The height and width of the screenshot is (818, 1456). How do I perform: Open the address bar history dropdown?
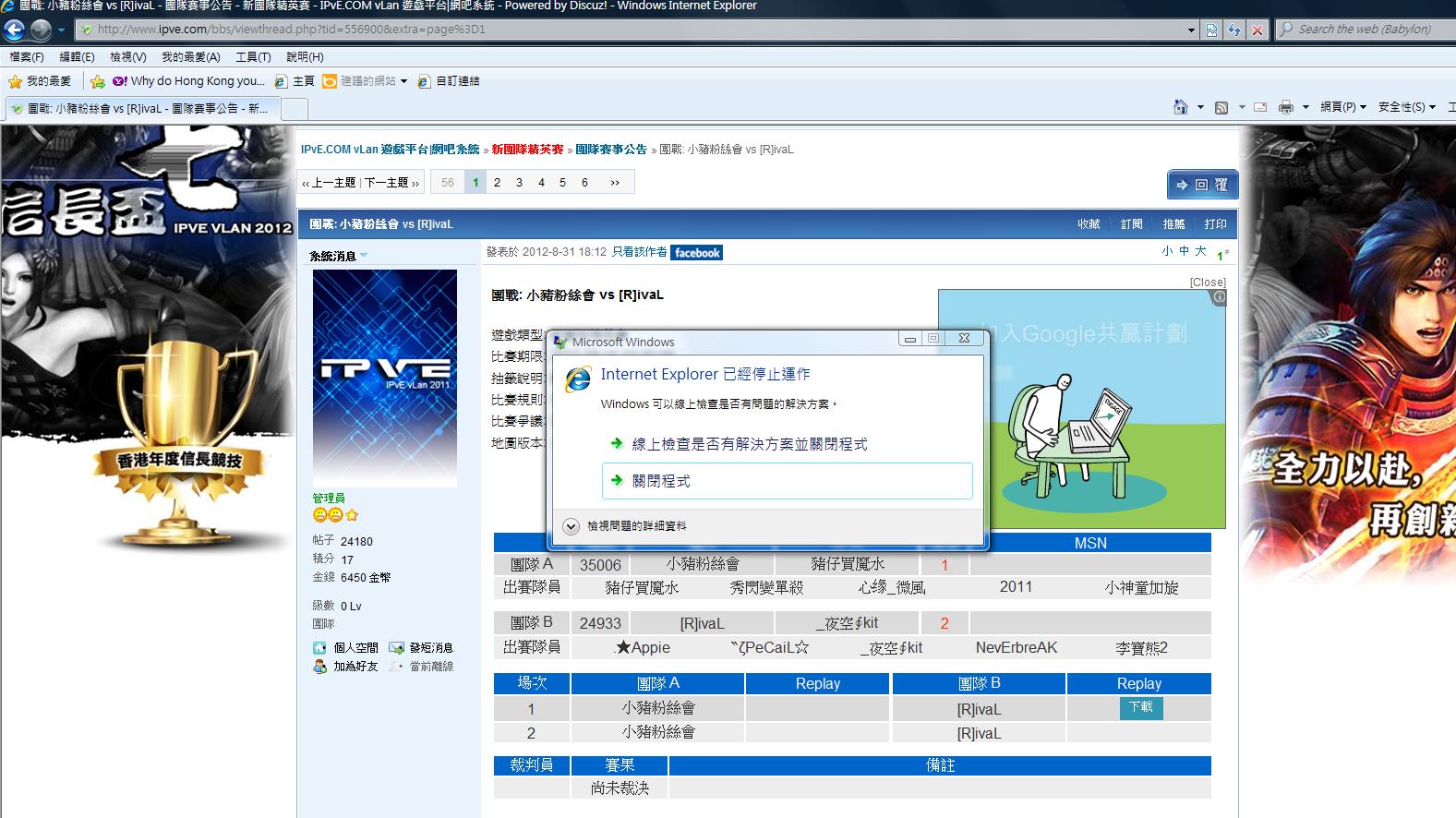click(x=1191, y=30)
